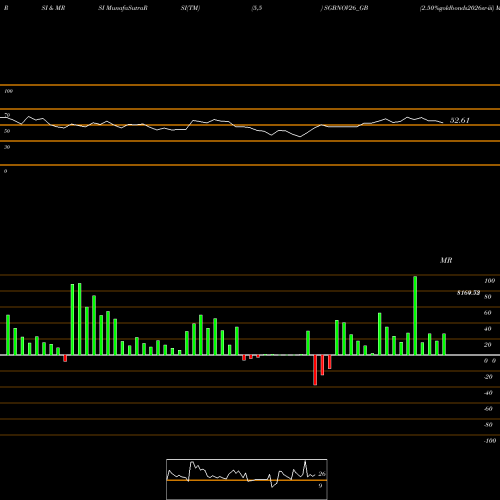Image resolution: width=500 pixels, height=500 pixels.
Task: Click the MR axis label -20
Action: [x=488, y=377]
